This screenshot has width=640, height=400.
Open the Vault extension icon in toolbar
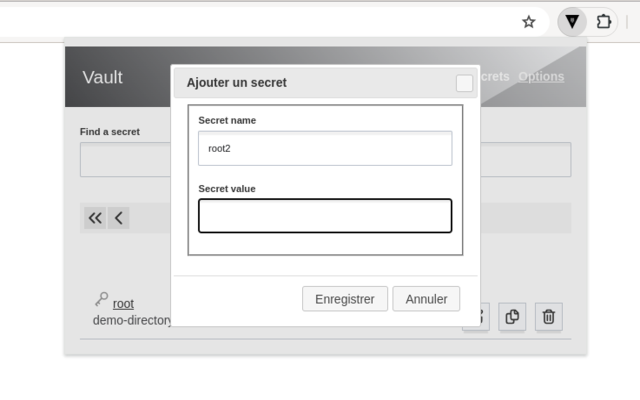(x=572, y=22)
